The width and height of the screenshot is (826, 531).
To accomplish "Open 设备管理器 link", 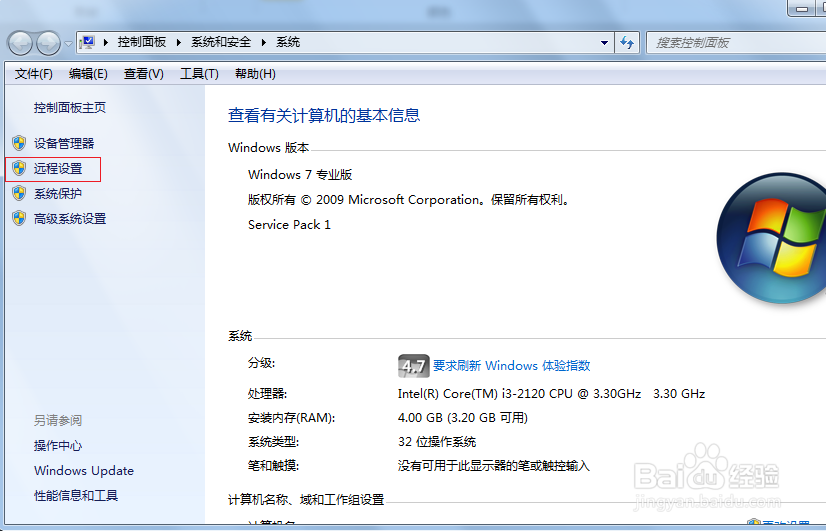I will click(64, 143).
